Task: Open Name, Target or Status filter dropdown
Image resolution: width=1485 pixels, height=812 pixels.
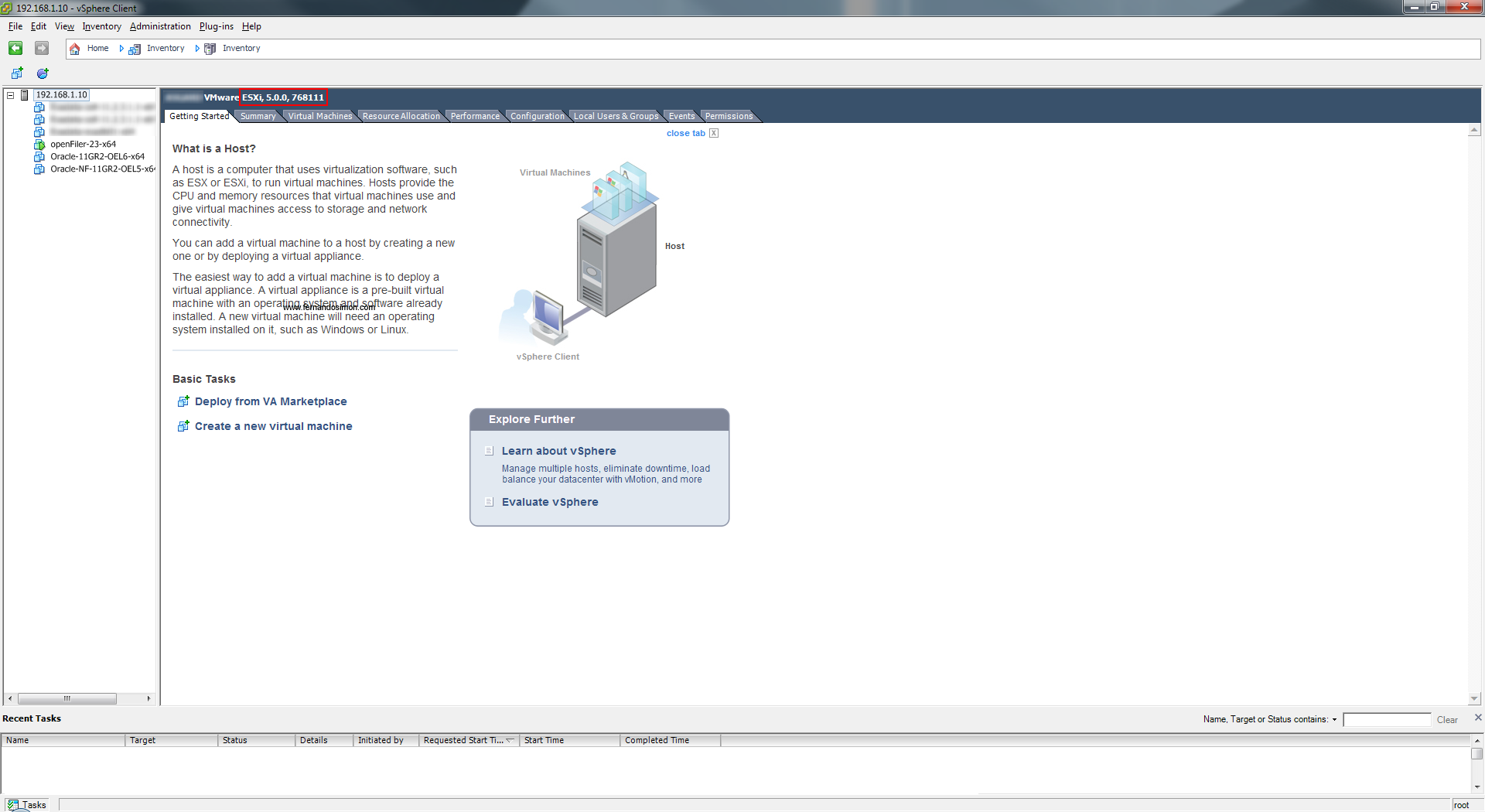Action: [x=1334, y=720]
